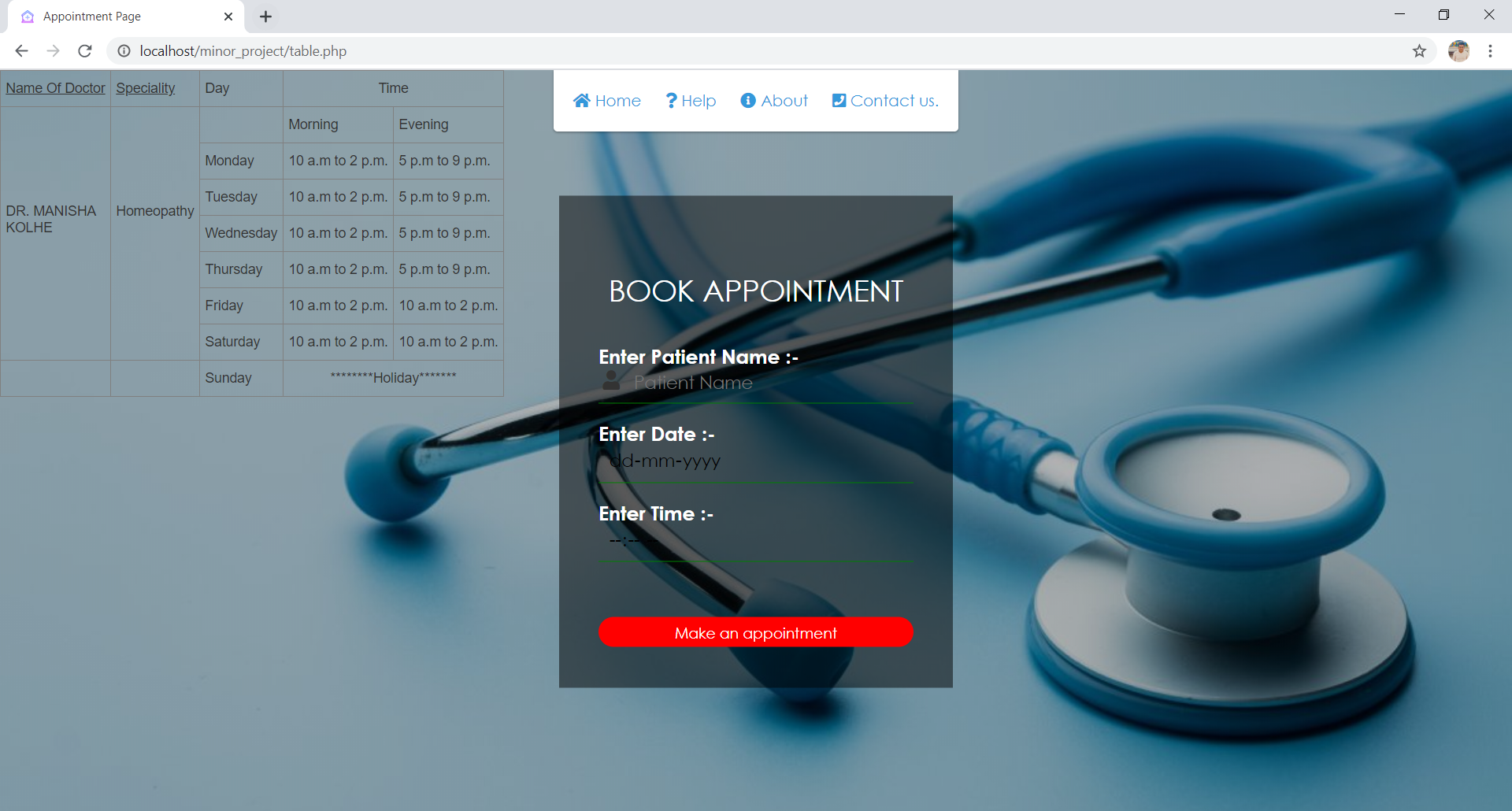Click the address bar URL

(x=243, y=51)
